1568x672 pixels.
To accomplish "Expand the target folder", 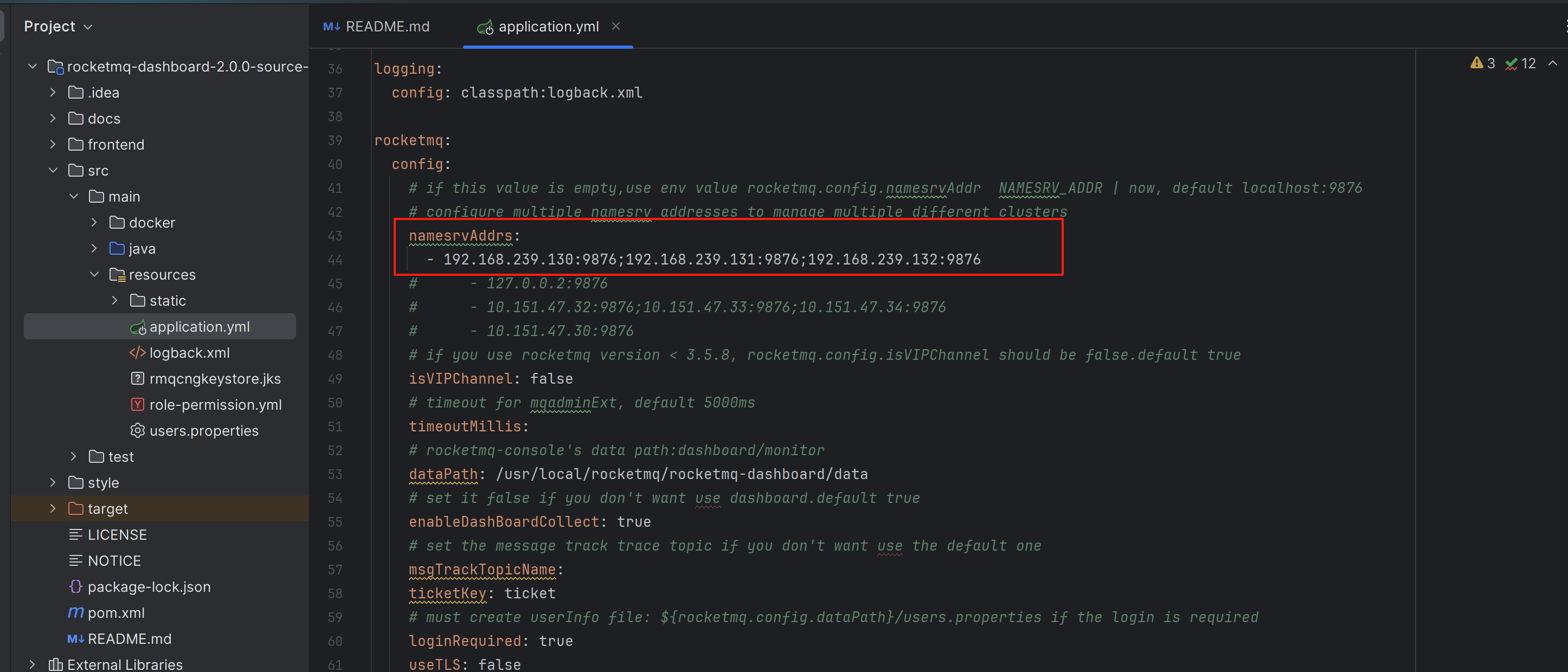I will coord(53,508).
